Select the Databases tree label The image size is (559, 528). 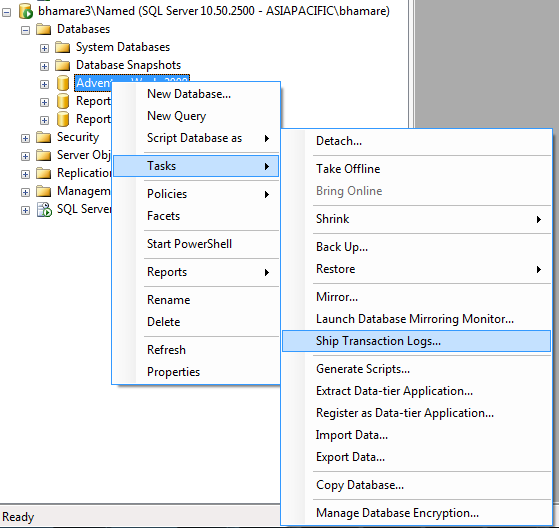coord(83,29)
